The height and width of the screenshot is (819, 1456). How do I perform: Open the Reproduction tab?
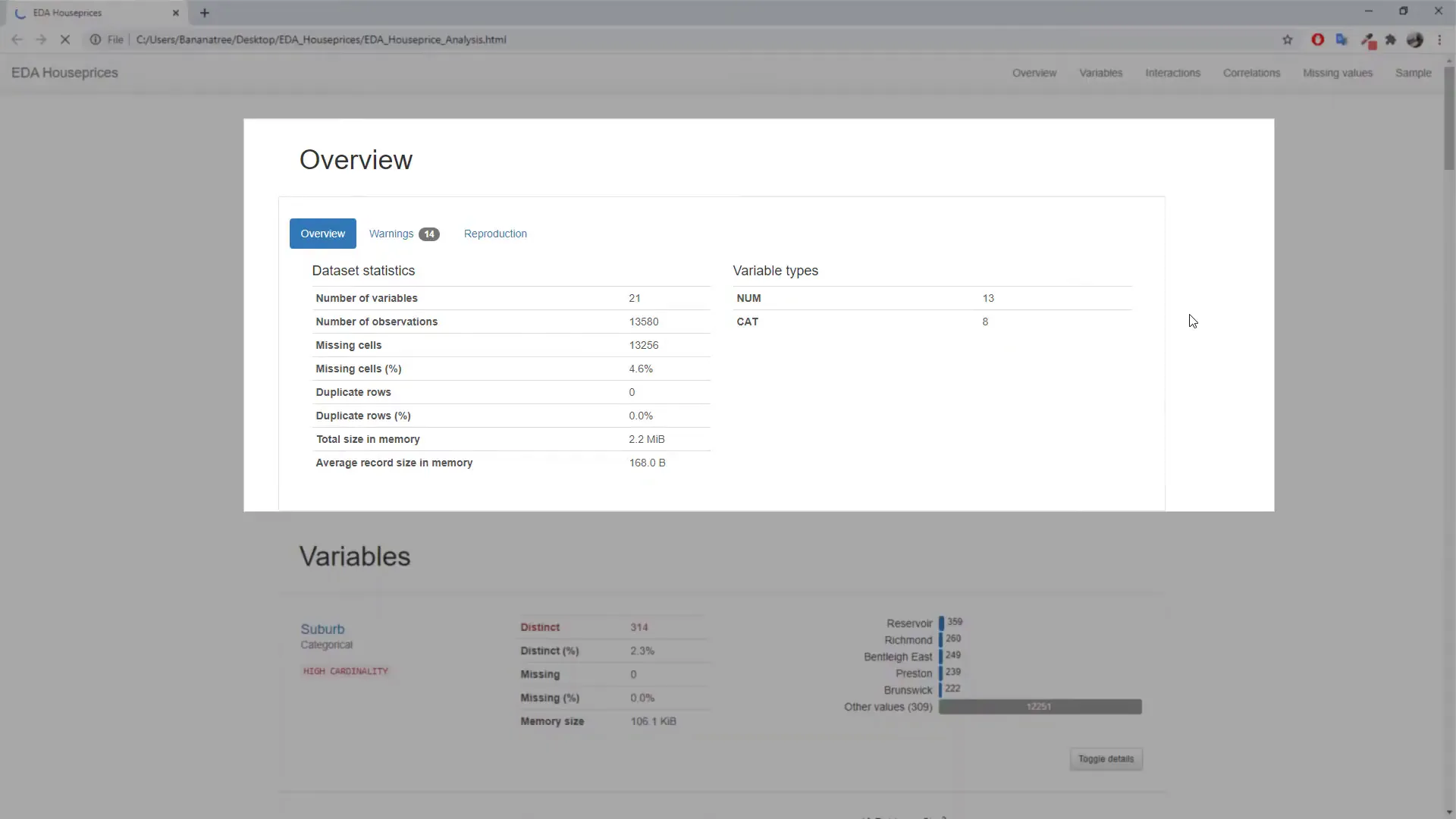(x=495, y=234)
